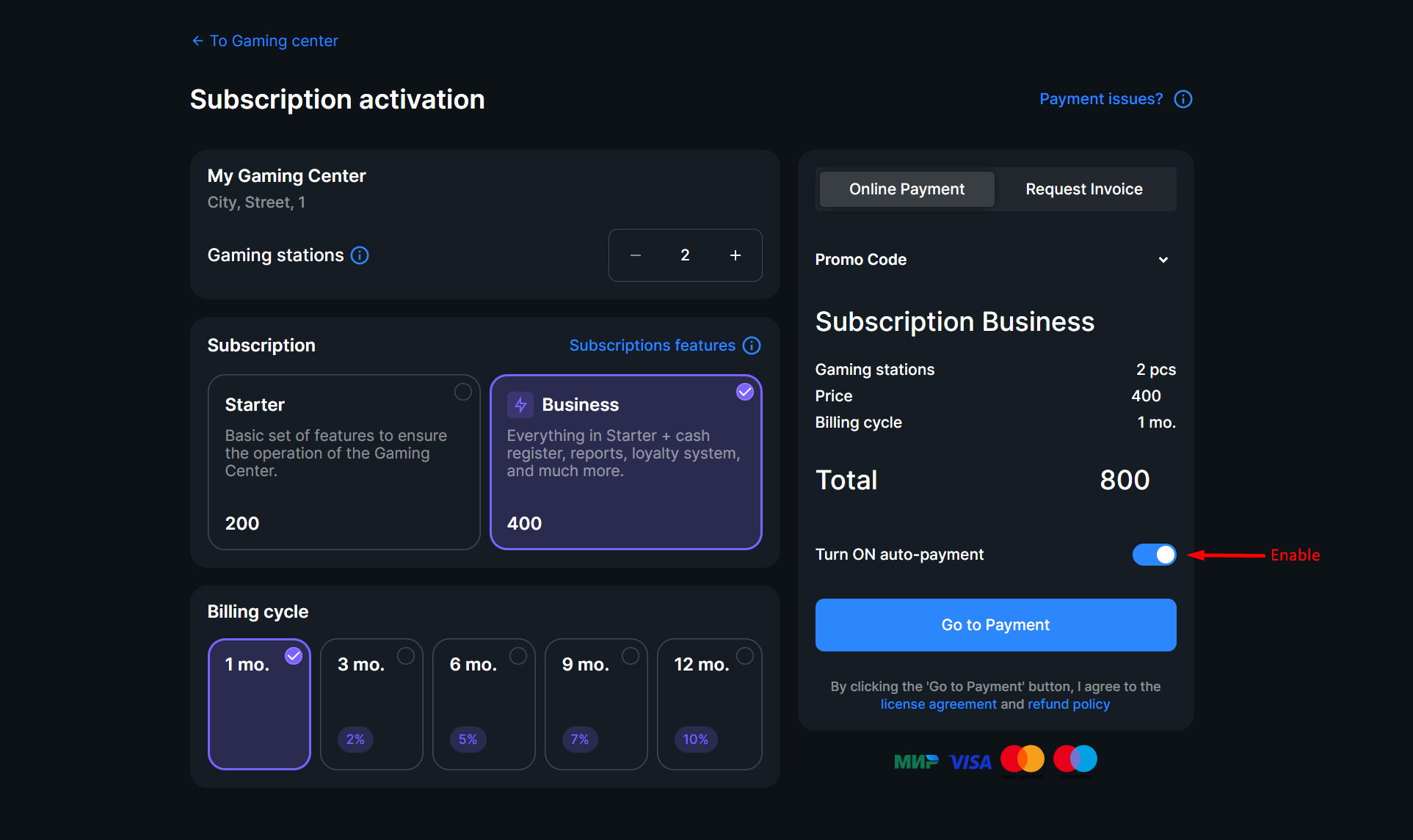Screen dimensions: 1413x840
Task: Open the Gaming stations info tooltip icon
Action: [x=360, y=255]
